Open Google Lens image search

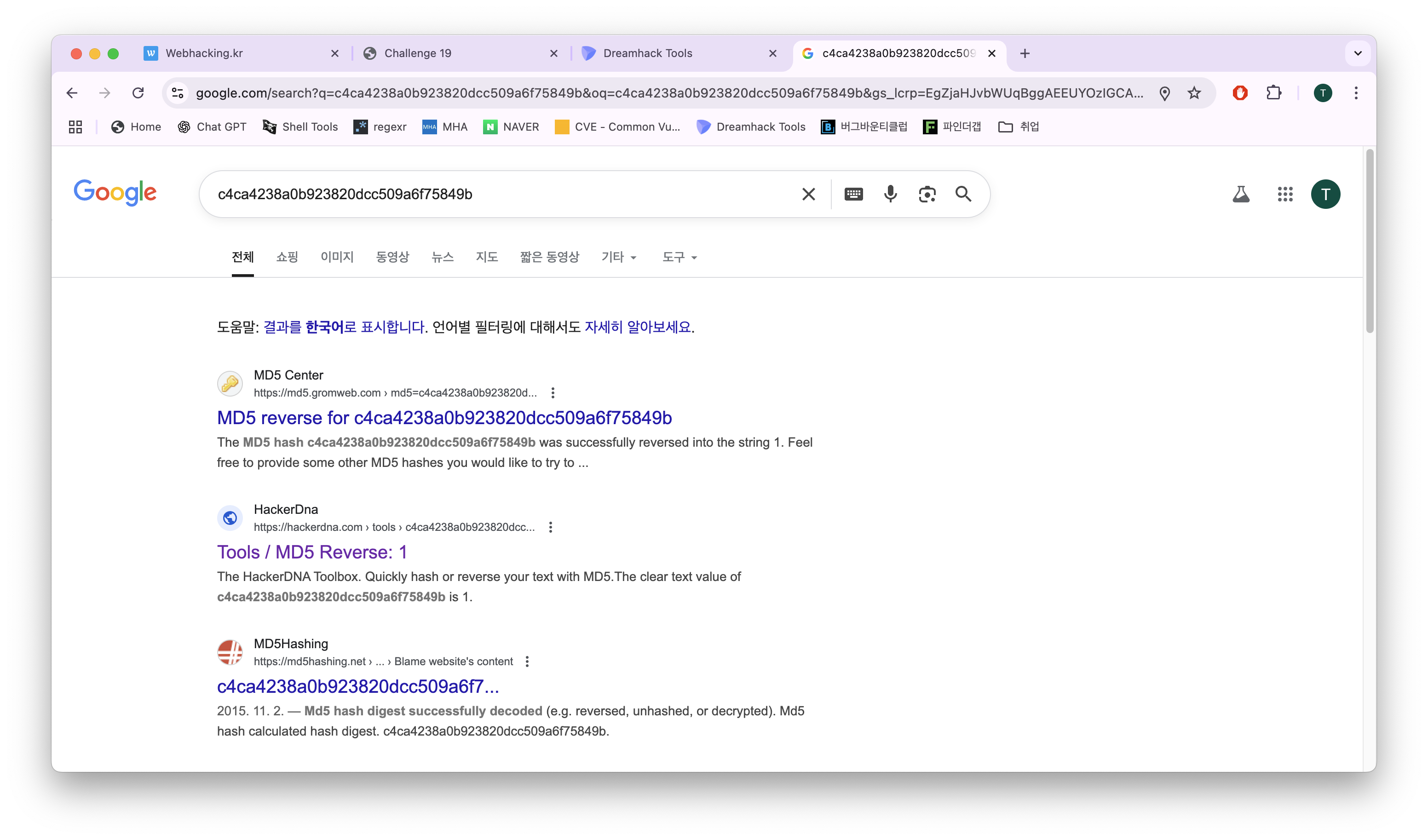tap(927, 194)
